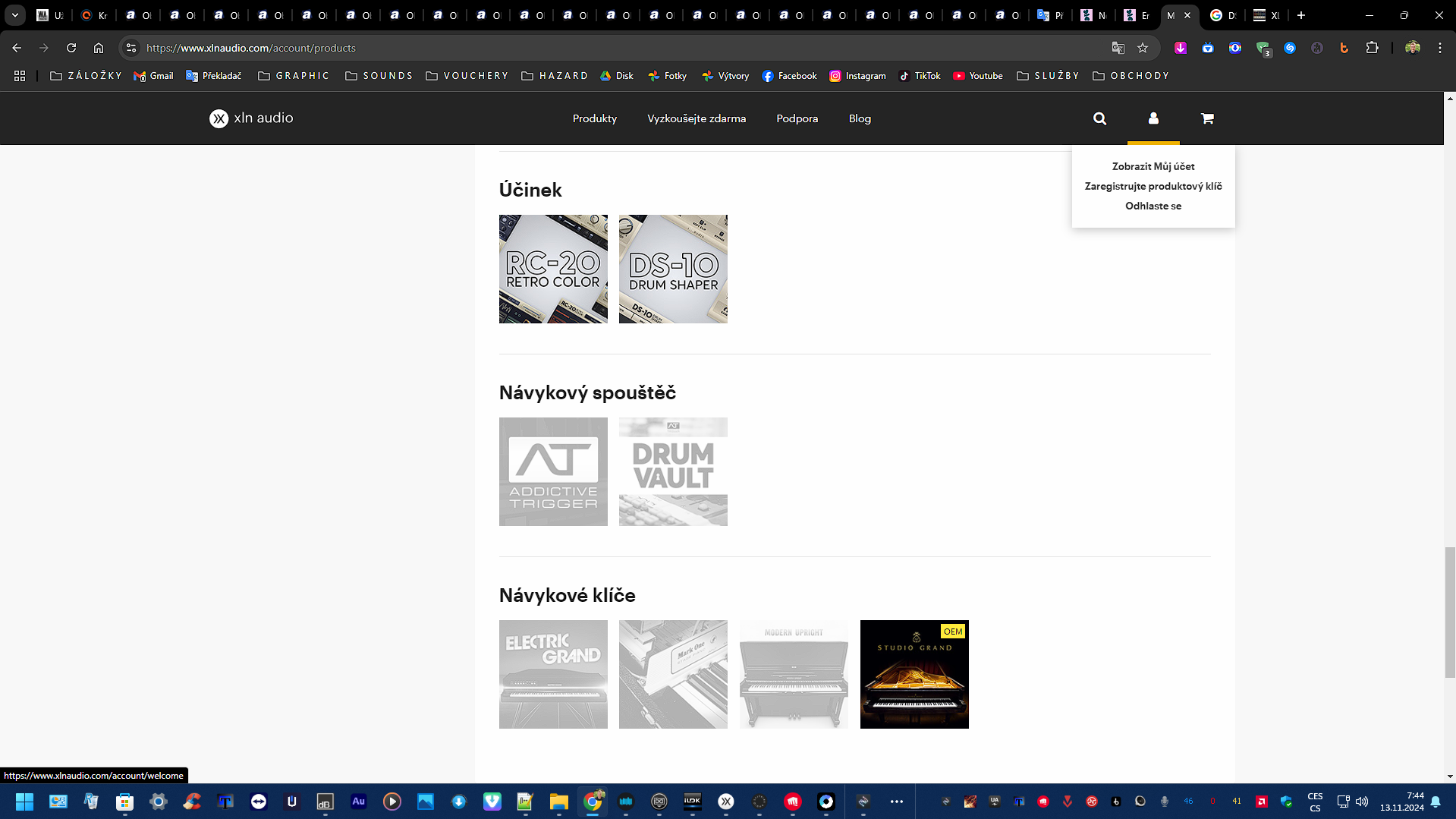Expand the HAZARD bookmark folder
This screenshot has height=819, width=1456.
click(555, 76)
